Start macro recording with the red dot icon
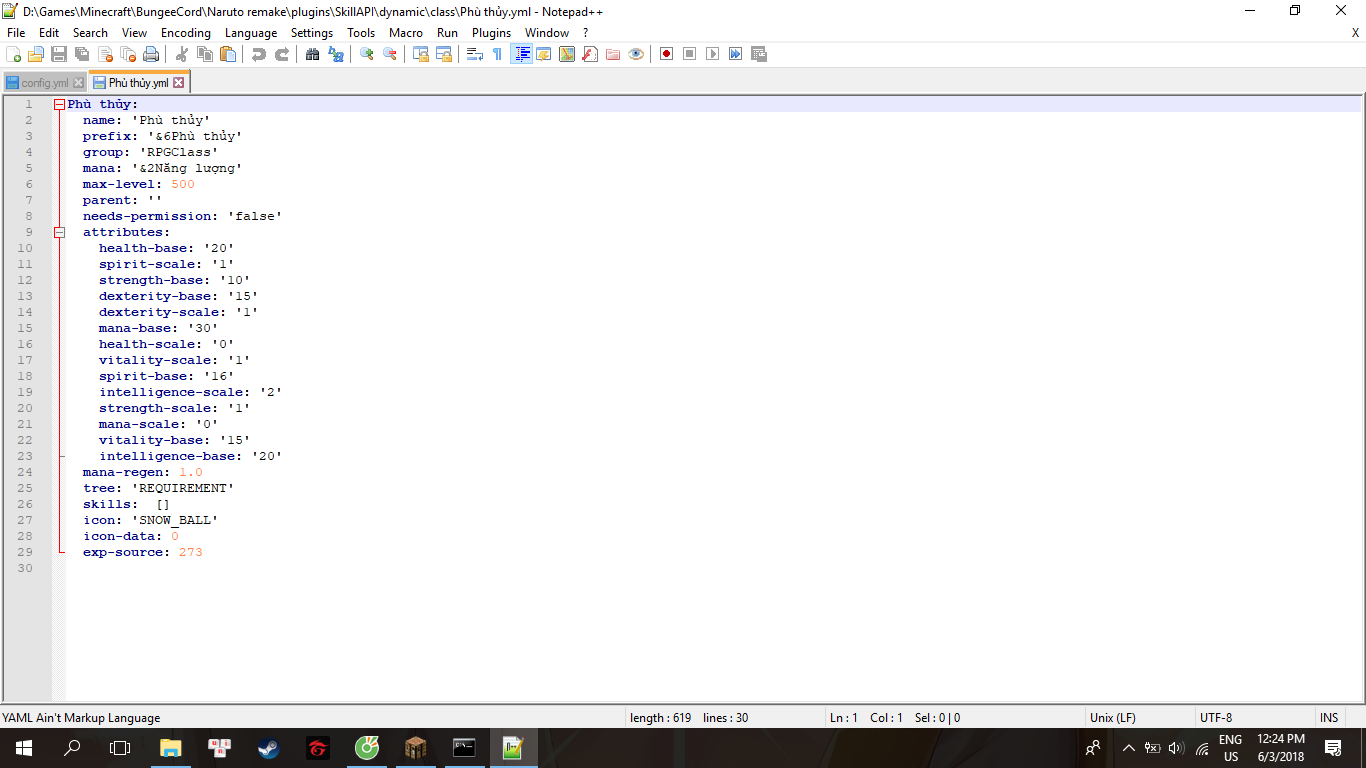This screenshot has height=768, width=1366. coord(666,54)
